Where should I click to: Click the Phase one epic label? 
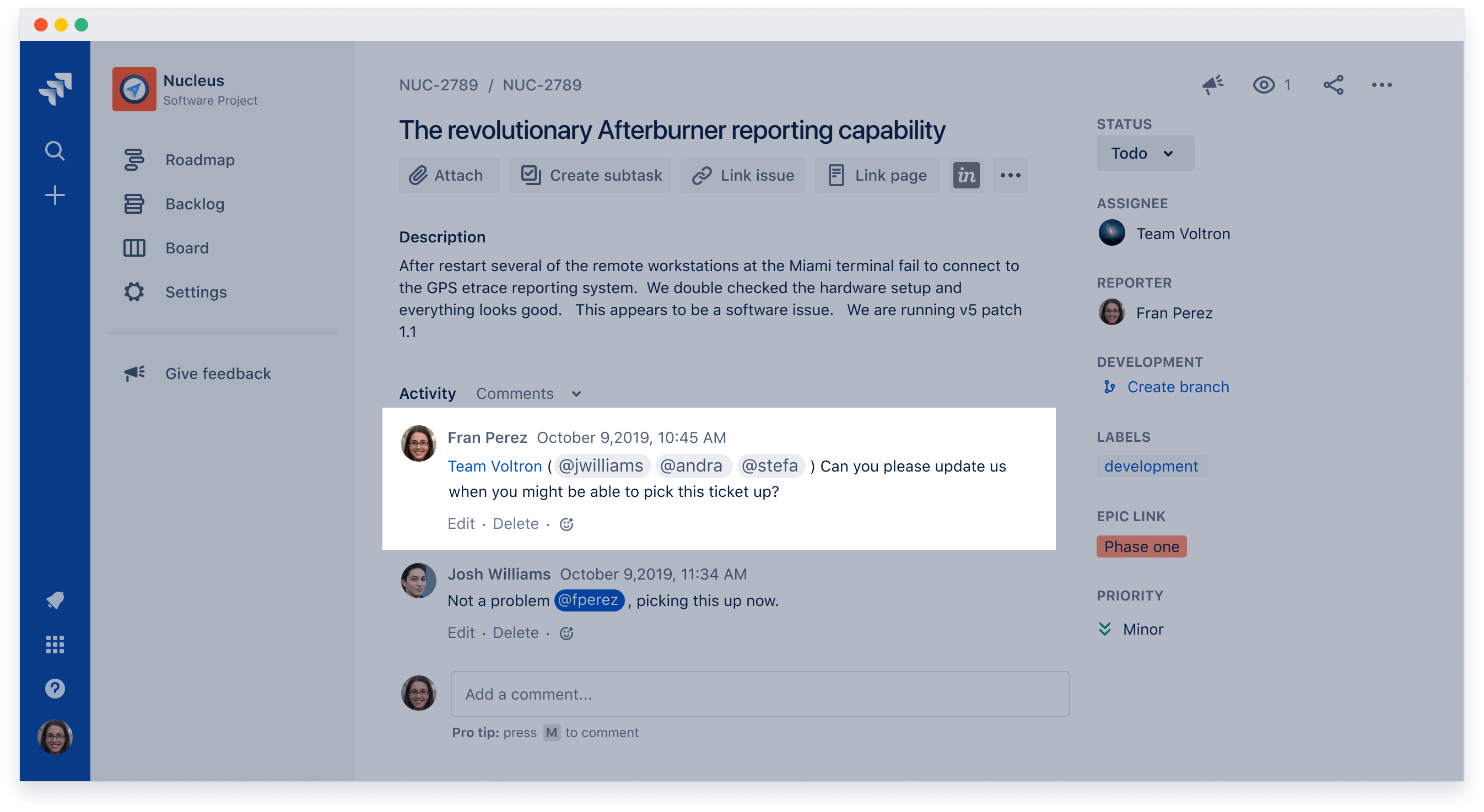click(1141, 546)
